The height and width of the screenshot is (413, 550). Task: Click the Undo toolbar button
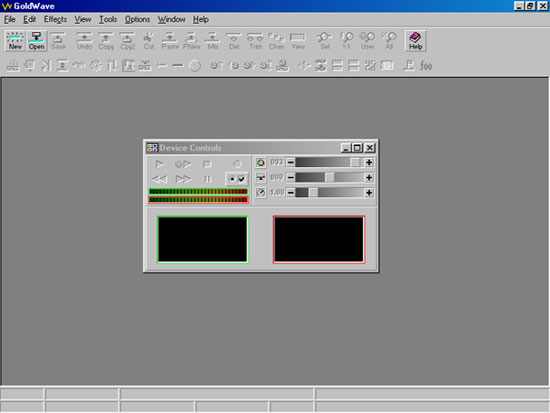click(84, 41)
